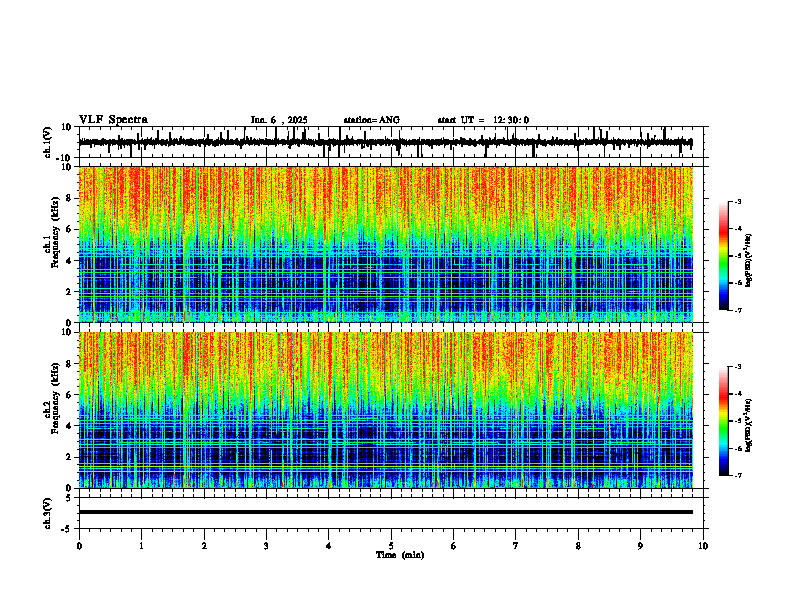Click the ch.1 voltage waveform trace
Image resolution: width=792 pixels, height=612 pixels.
[x=386, y=142]
